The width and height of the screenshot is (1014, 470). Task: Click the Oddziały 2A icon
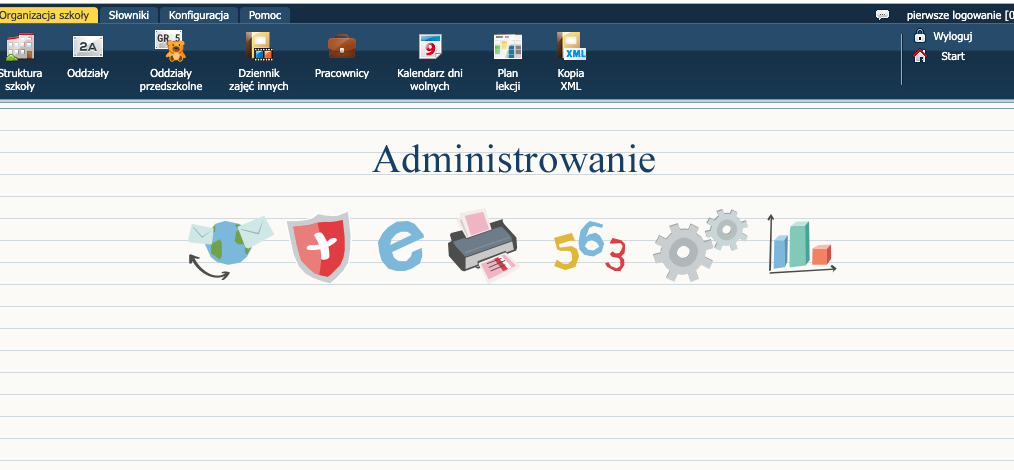pos(88,47)
